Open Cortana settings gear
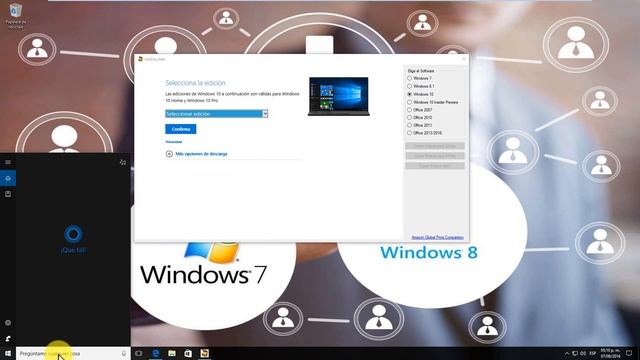 point(8,323)
